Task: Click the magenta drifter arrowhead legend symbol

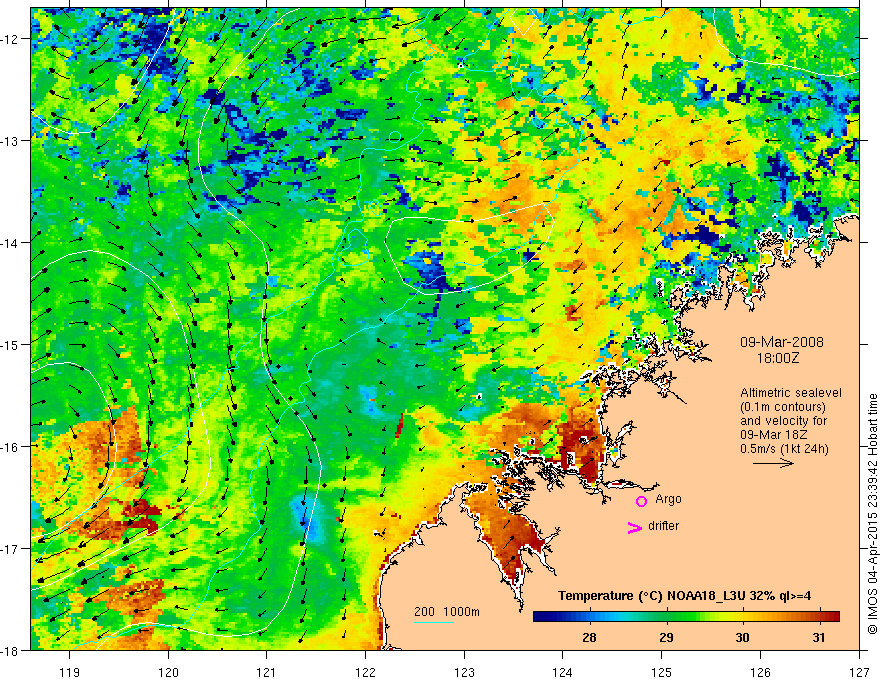Action: [x=634, y=528]
